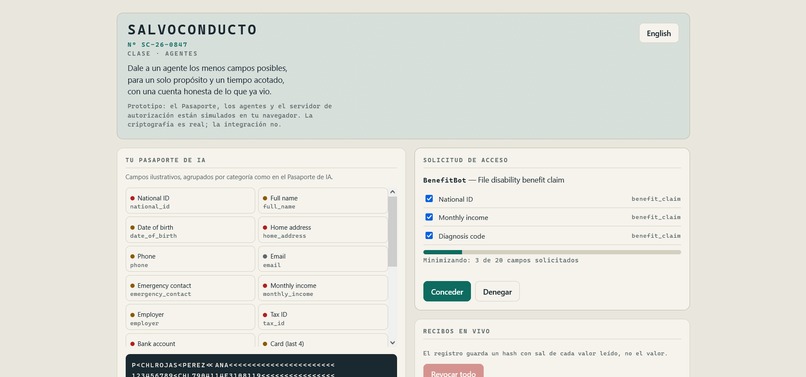Click the SALVOCONDUCTO title
806x377 pixels.
192,30
